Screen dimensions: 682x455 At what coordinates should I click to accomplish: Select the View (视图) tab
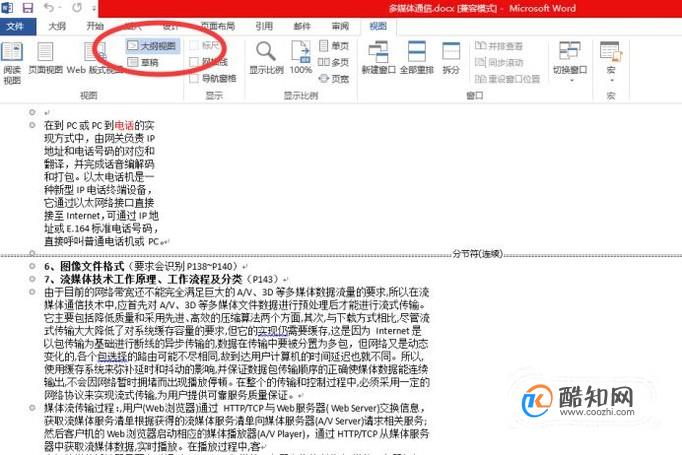pos(378,27)
